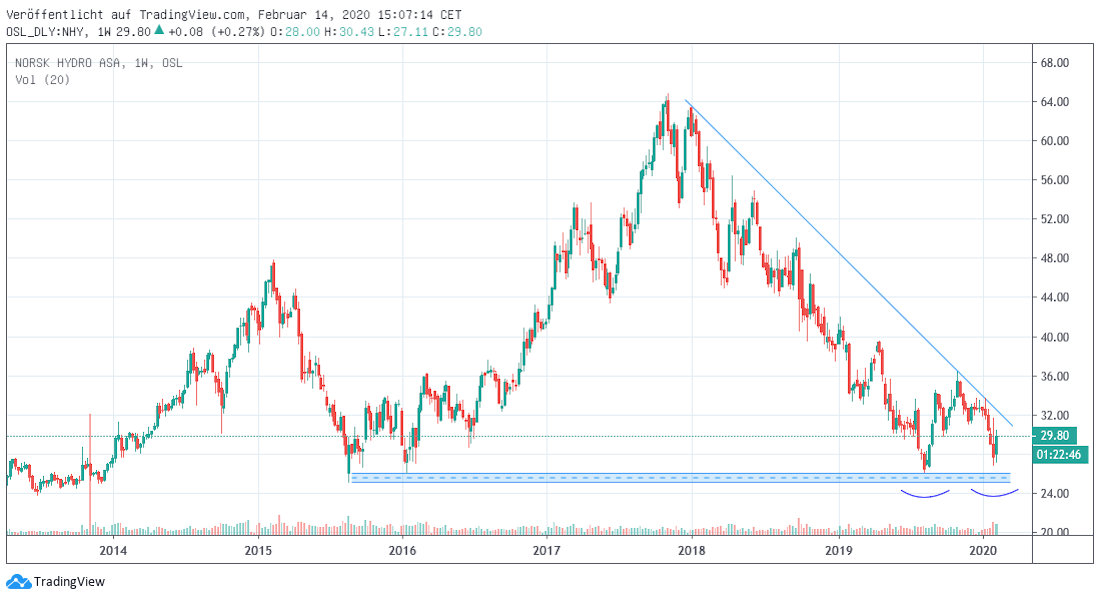Click the 2015 label on time axis
The width and height of the screenshot is (1100, 600).
tap(258, 549)
